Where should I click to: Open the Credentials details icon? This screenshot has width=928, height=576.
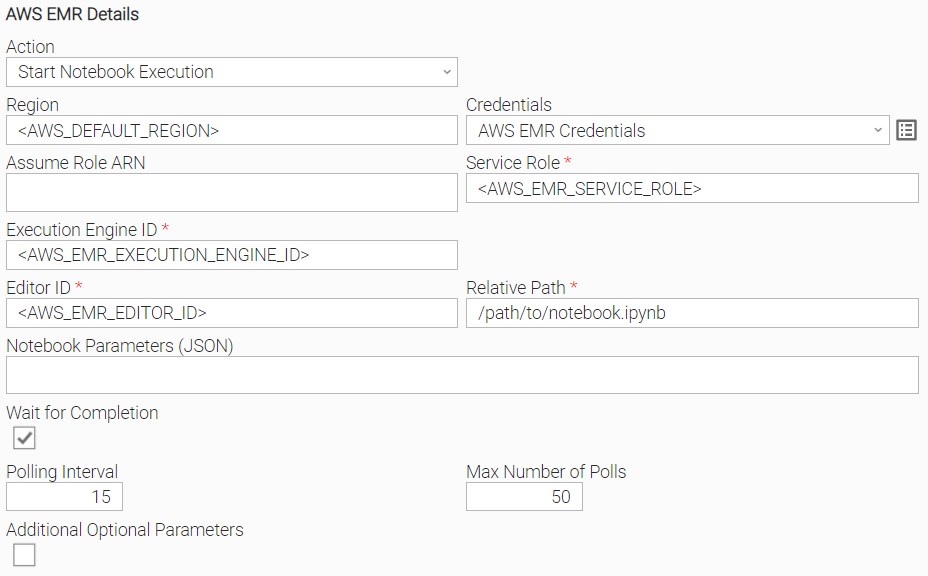tap(906, 130)
